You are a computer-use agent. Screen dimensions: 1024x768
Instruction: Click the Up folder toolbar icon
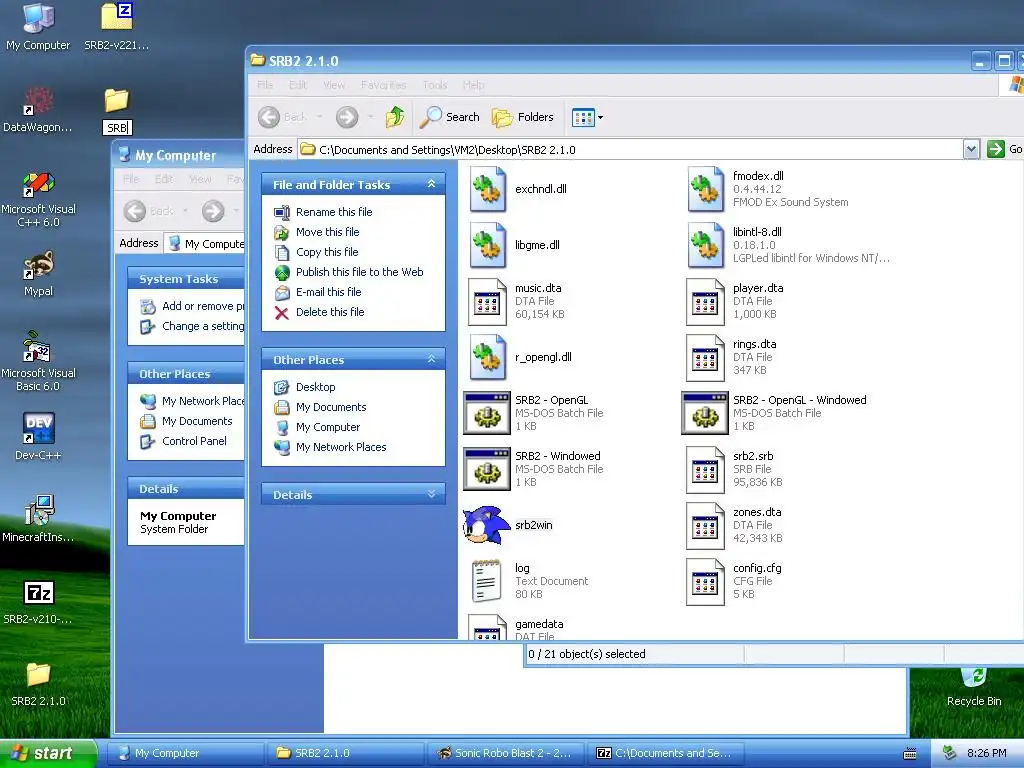click(394, 117)
